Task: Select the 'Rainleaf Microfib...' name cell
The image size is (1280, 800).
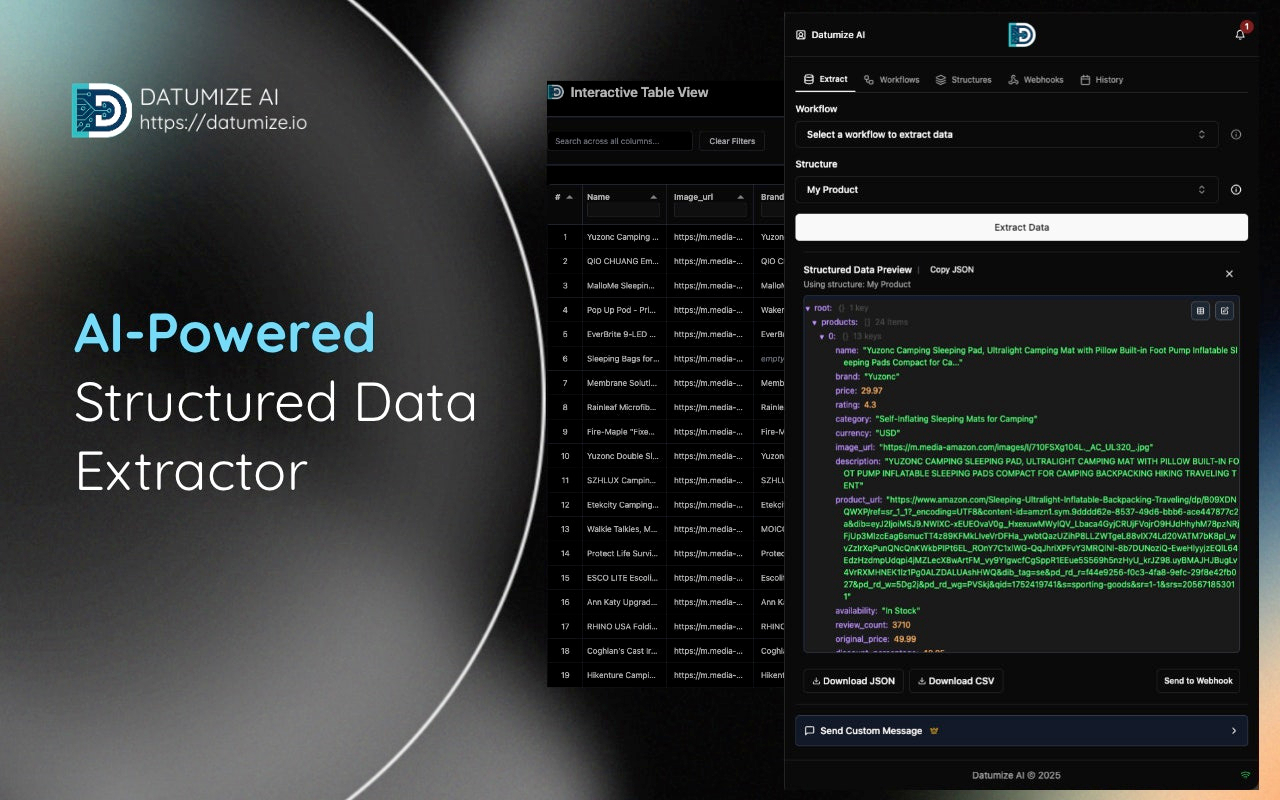Action: point(623,407)
